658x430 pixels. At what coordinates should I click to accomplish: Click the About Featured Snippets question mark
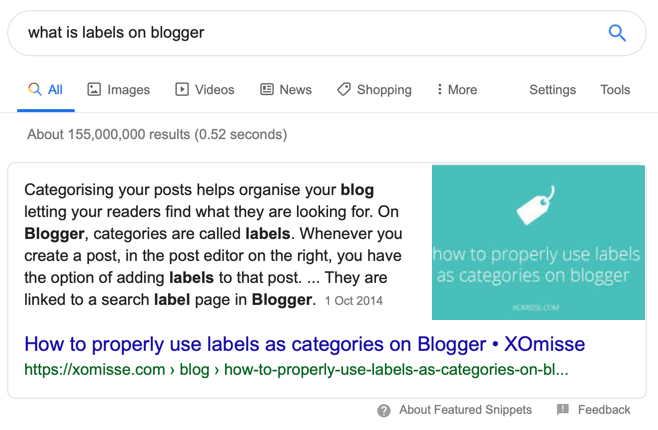[x=384, y=410]
